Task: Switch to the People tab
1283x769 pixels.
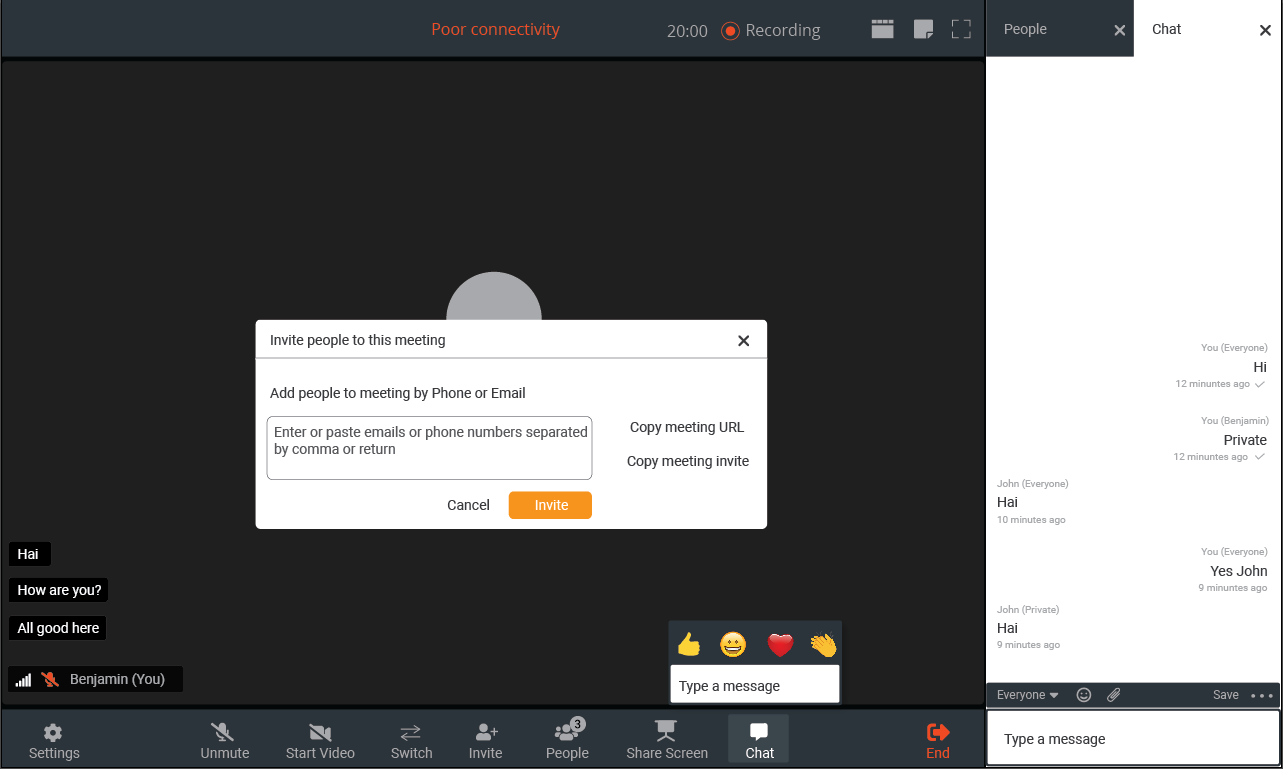Action: [1026, 30]
